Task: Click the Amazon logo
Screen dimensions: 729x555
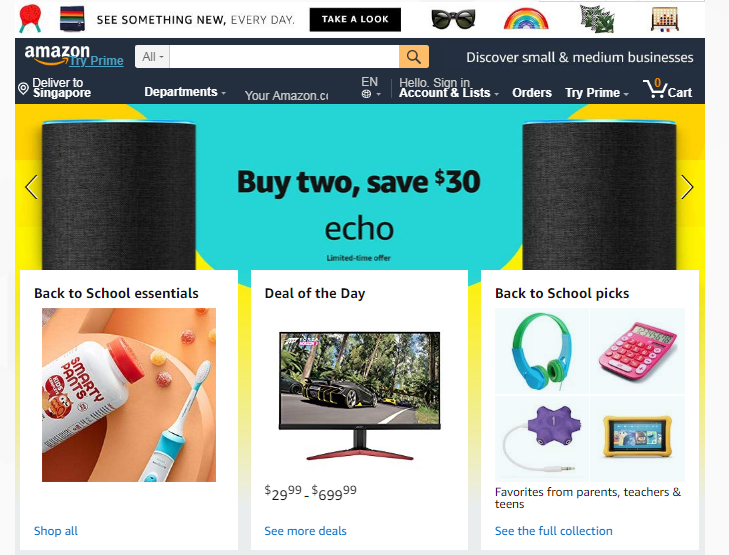Action: (x=57, y=54)
